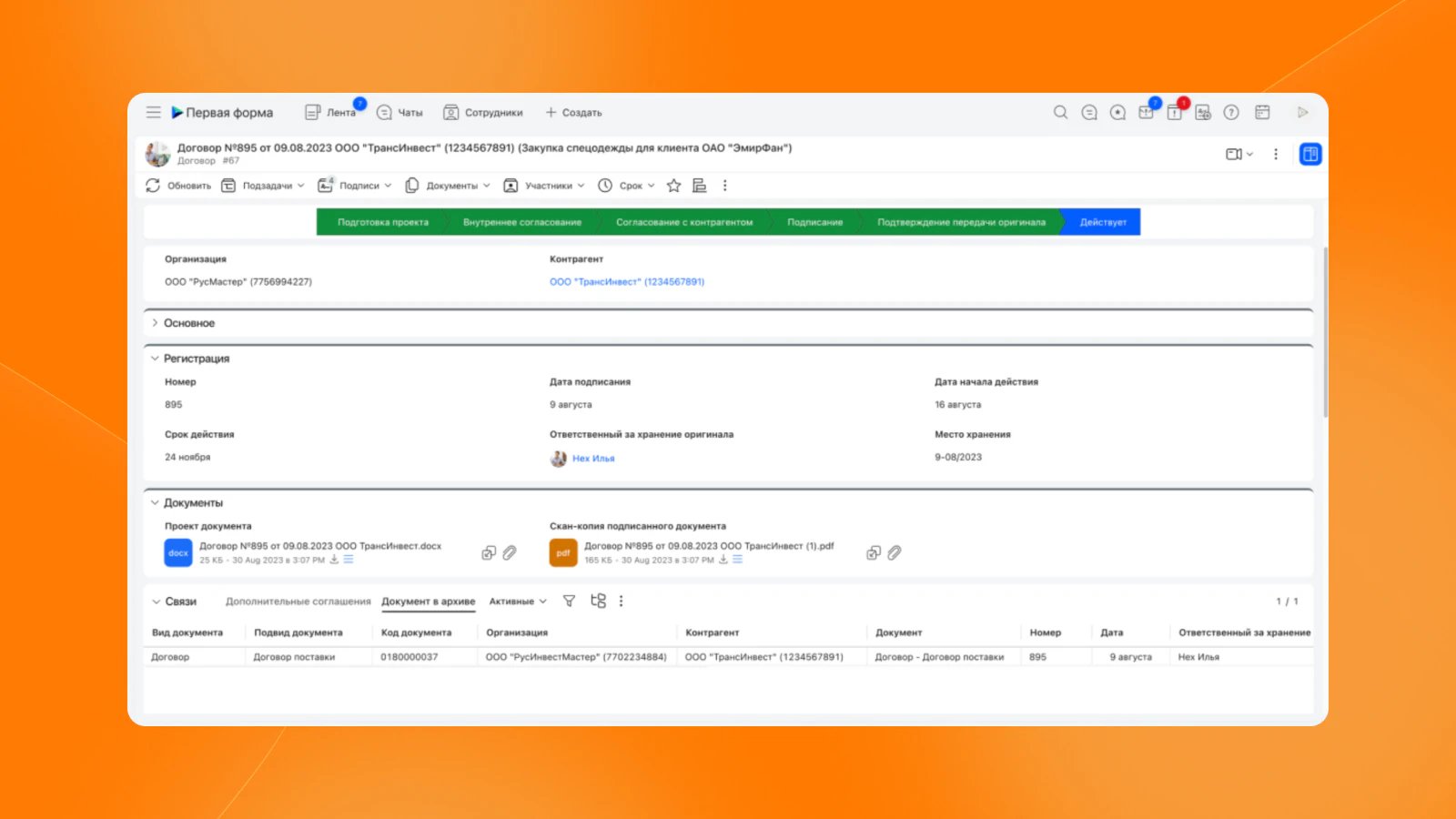Image resolution: width=1456 pixels, height=819 pixels.
Task: Open the search magnifier icon
Action: 1060,112
